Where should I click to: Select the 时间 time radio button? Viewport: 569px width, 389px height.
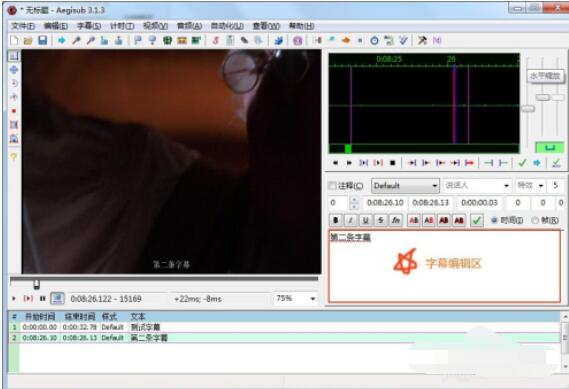(x=494, y=220)
